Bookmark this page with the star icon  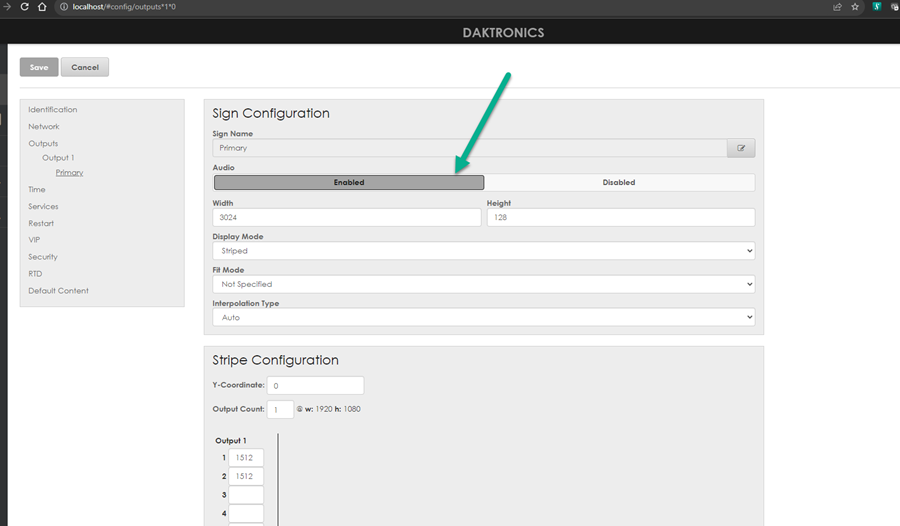pos(855,7)
